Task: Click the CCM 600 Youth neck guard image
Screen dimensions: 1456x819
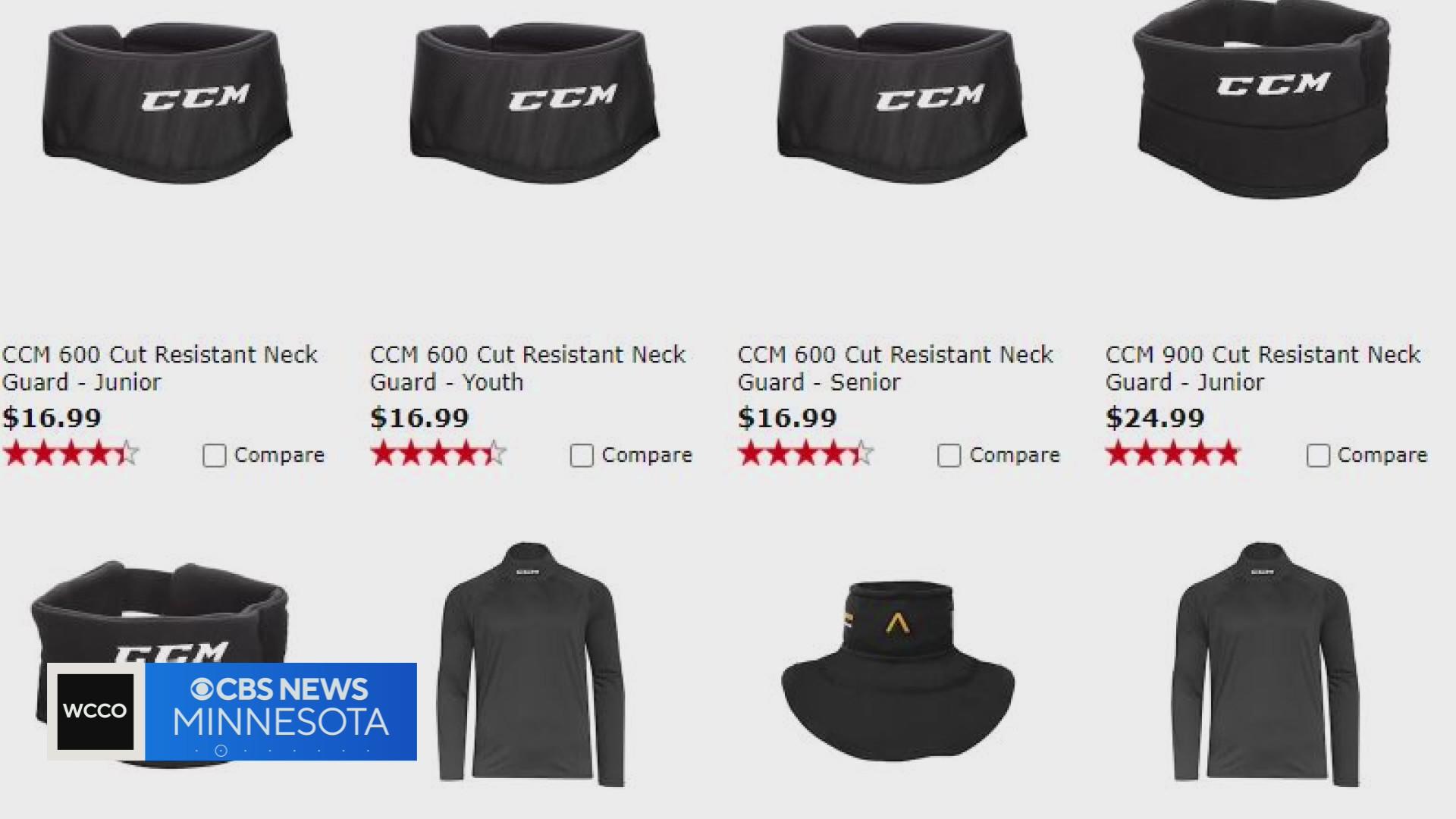Action: tap(535, 102)
